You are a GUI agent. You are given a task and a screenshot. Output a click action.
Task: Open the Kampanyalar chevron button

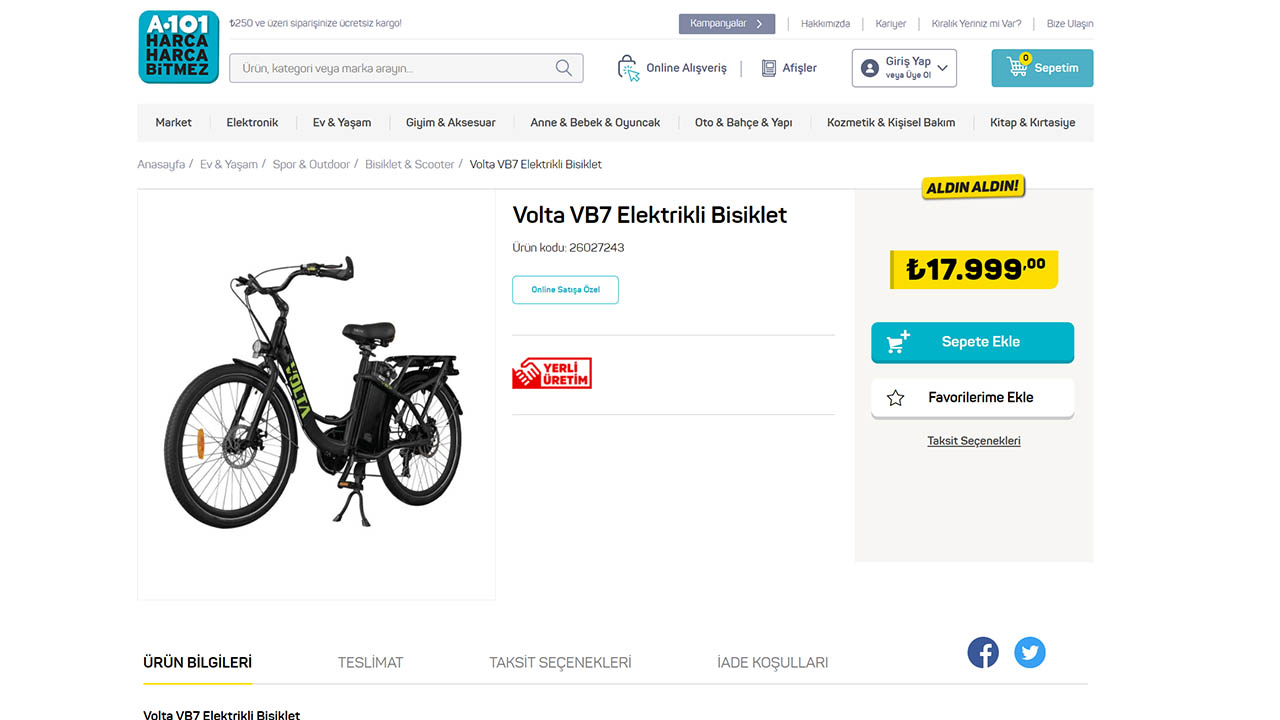[x=760, y=24]
